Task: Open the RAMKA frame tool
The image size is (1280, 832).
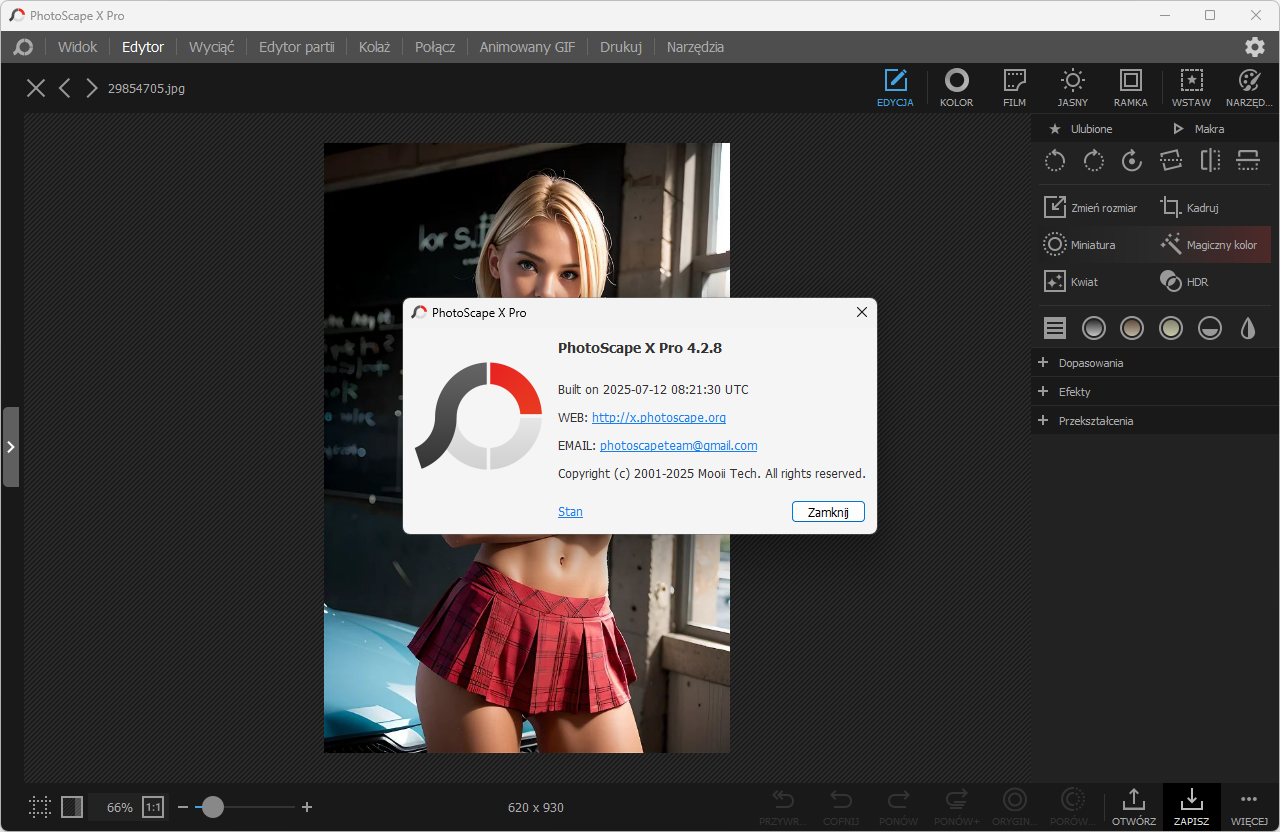Action: [x=1131, y=88]
